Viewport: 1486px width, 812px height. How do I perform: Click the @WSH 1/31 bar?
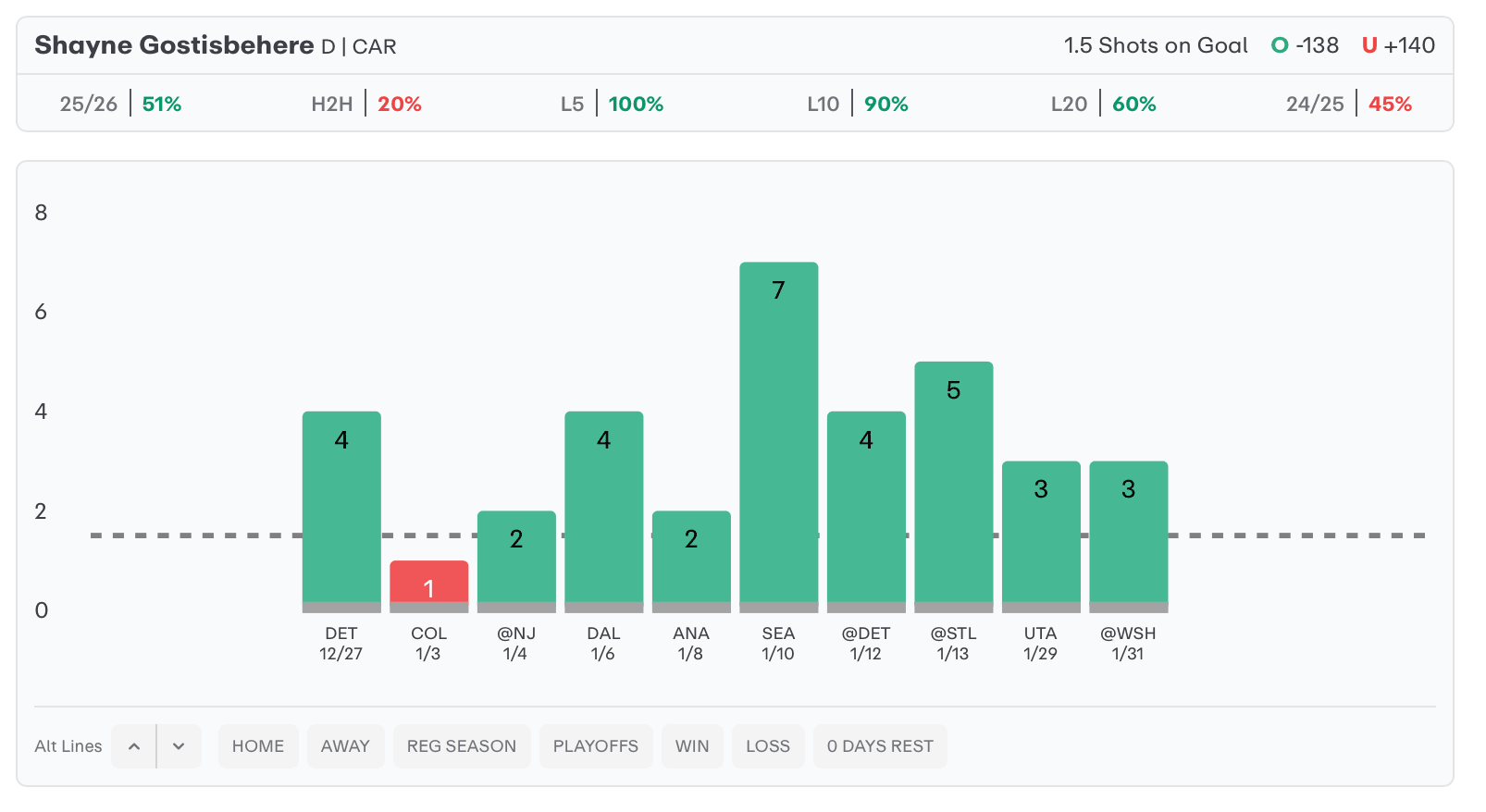point(1128,535)
